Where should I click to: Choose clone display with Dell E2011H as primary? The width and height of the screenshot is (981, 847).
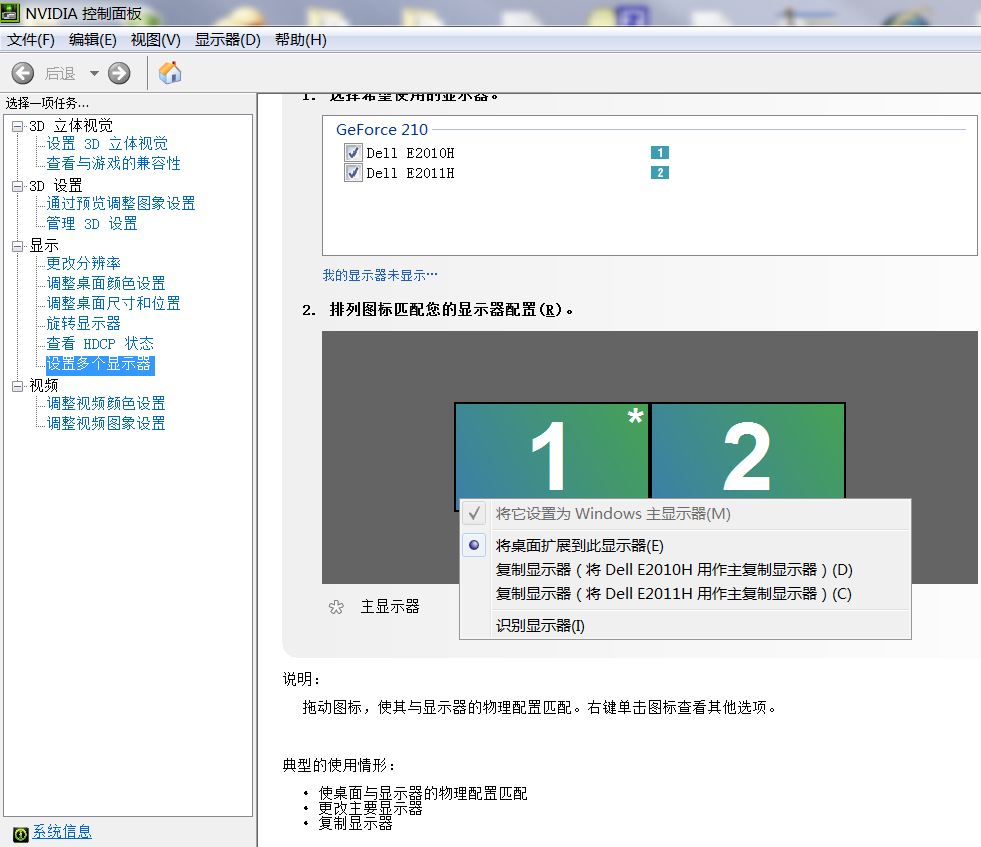tap(686, 594)
